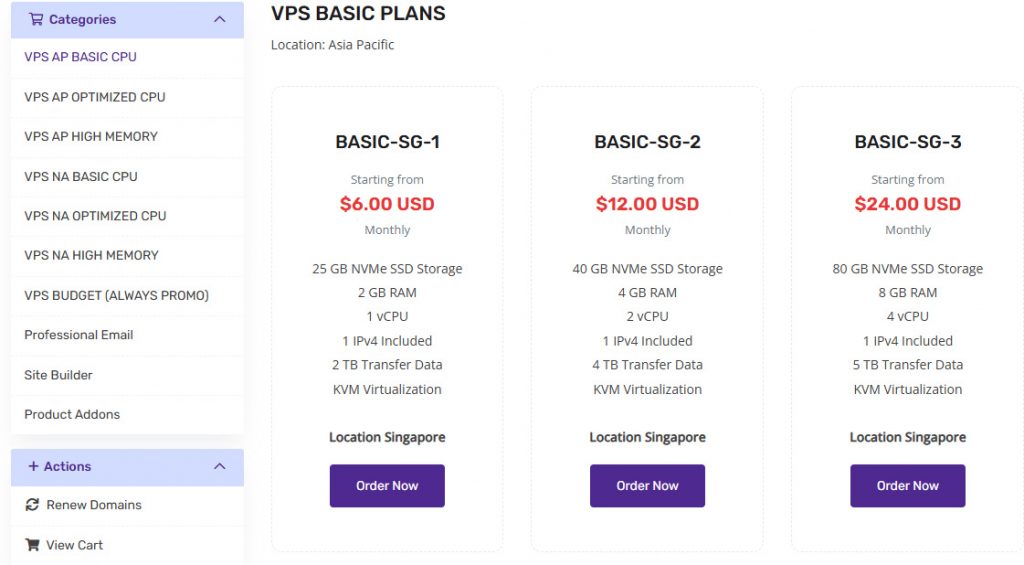Go to VPS AP HIGH MEMORY category
The height and width of the screenshot is (565, 1024).
pos(91,136)
